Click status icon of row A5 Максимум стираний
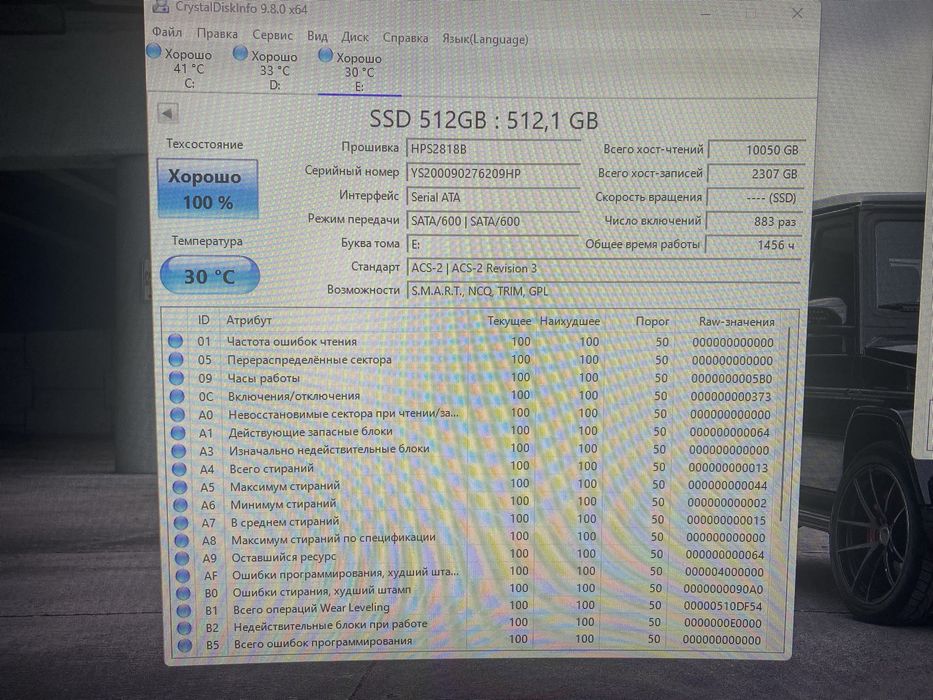This screenshot has width=933, height=700. tap(180, 487)
